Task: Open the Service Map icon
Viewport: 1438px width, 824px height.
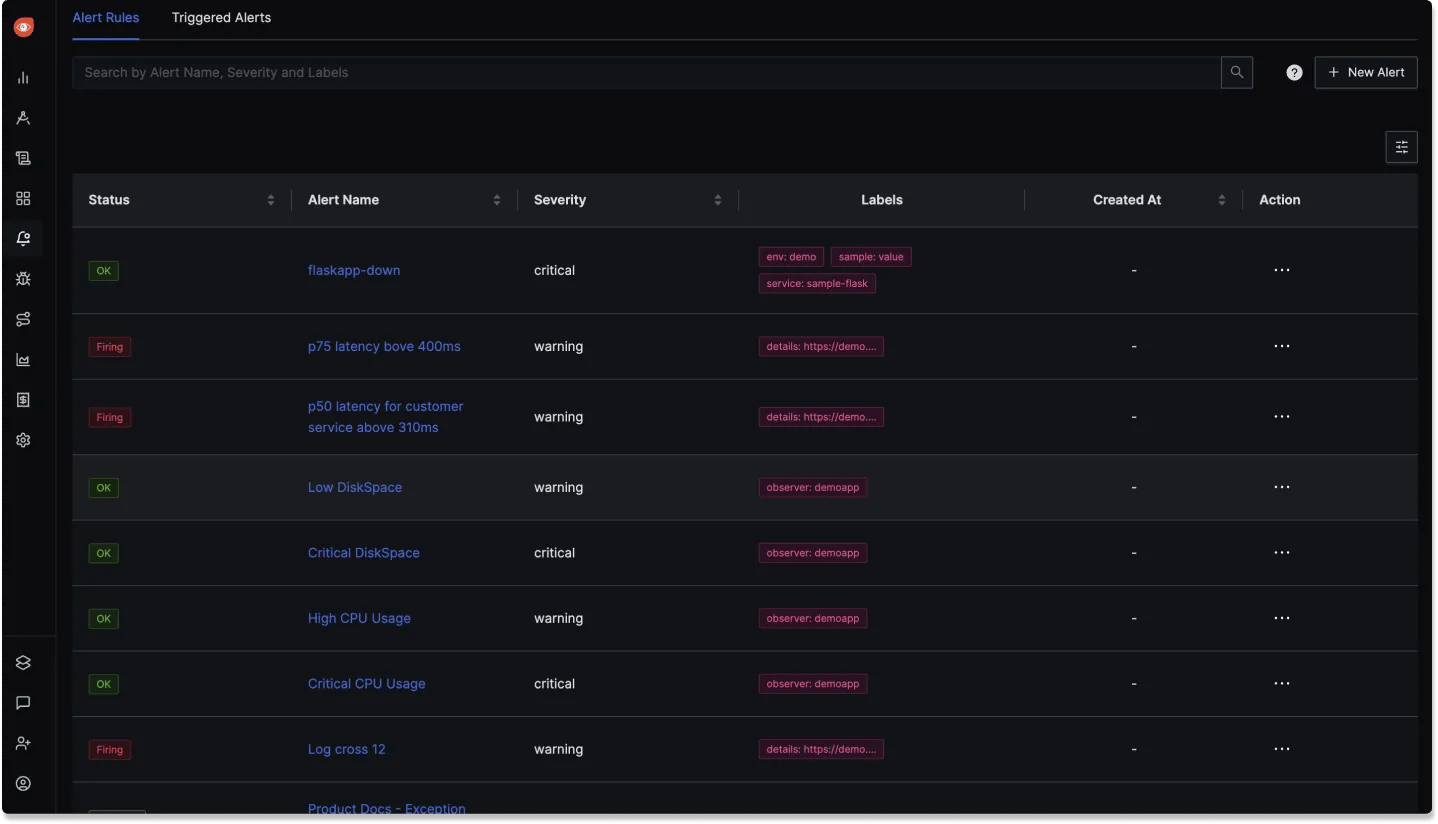Action: click(23, 319)
